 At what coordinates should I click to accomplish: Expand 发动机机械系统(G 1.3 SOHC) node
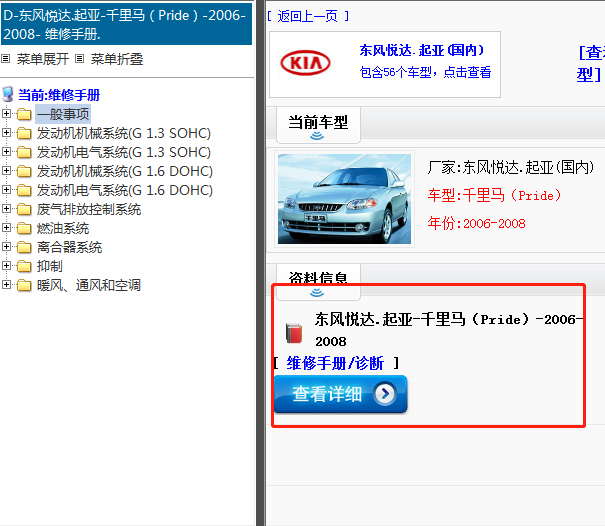[x=6, y=132]
